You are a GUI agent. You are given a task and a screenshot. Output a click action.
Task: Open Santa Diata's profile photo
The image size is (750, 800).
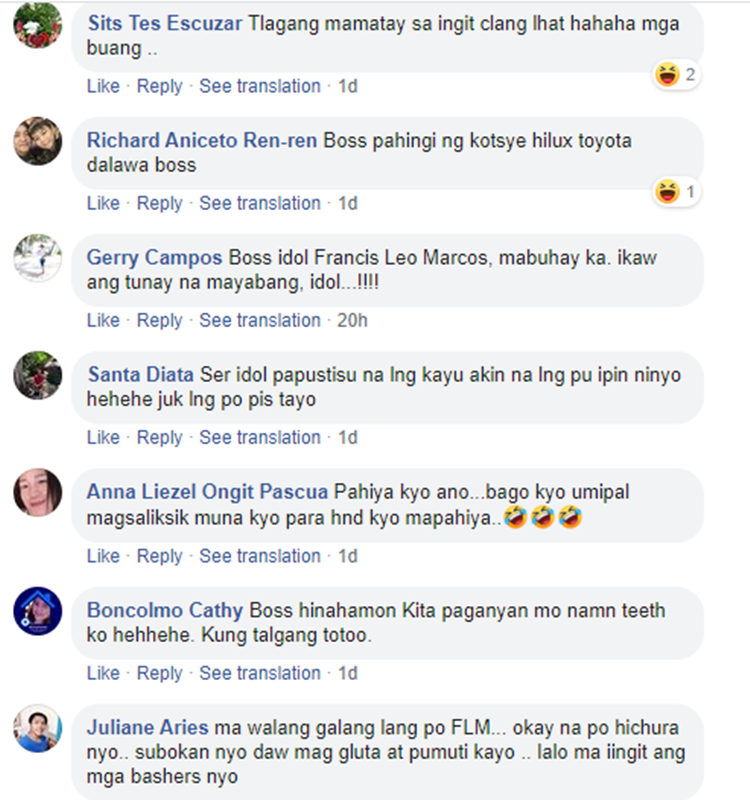tap(38, 376)
